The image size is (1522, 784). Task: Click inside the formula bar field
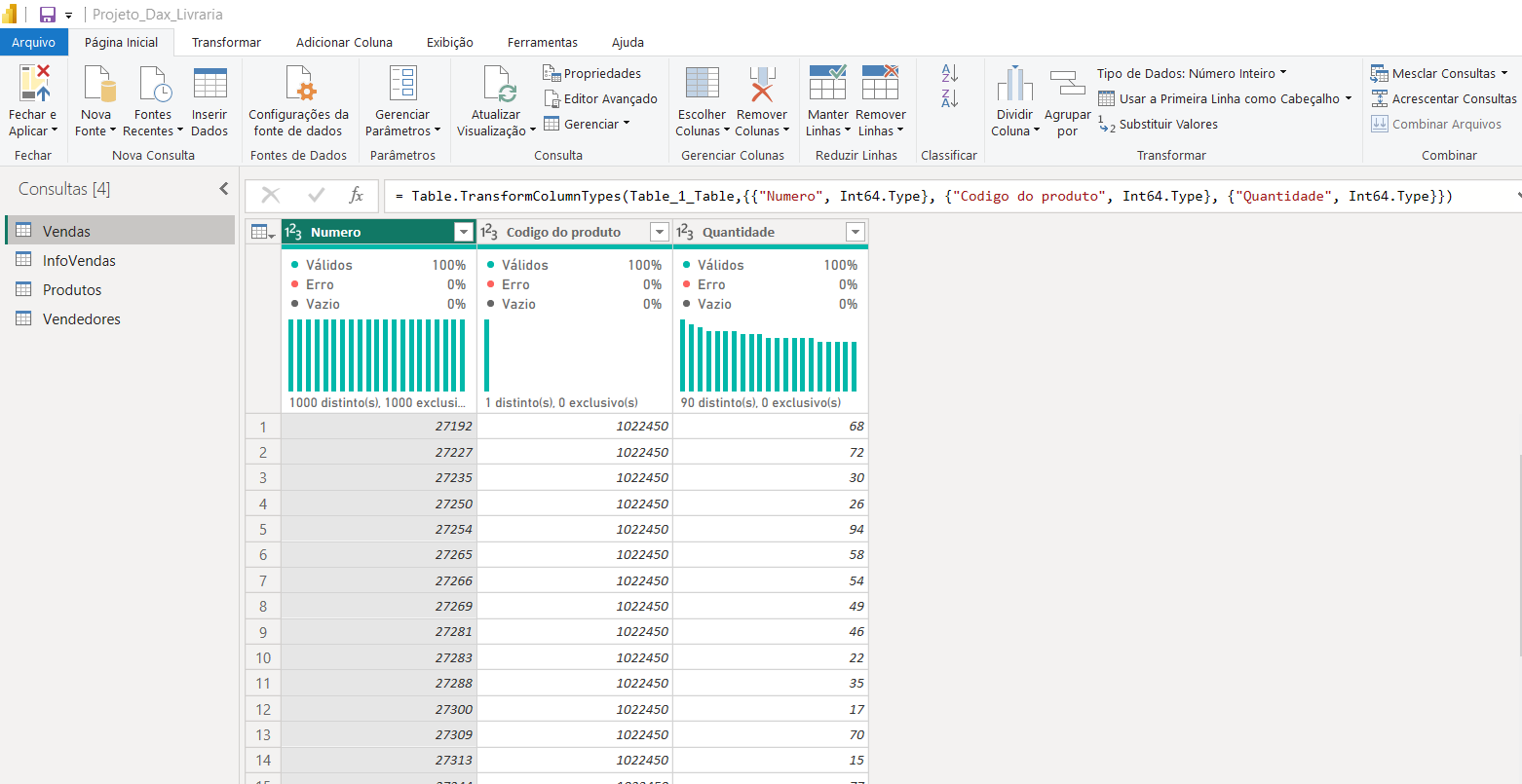tap(948, 196)
